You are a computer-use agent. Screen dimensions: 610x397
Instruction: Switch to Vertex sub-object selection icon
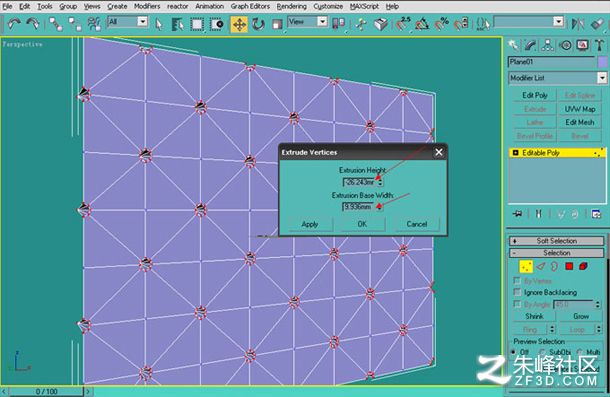click(x=526, y=267)
